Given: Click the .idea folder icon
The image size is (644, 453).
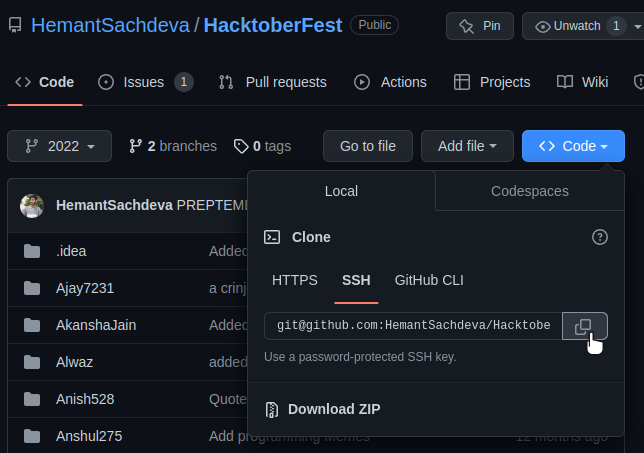Looking at the screenshot, I should [x=32, y=251].
